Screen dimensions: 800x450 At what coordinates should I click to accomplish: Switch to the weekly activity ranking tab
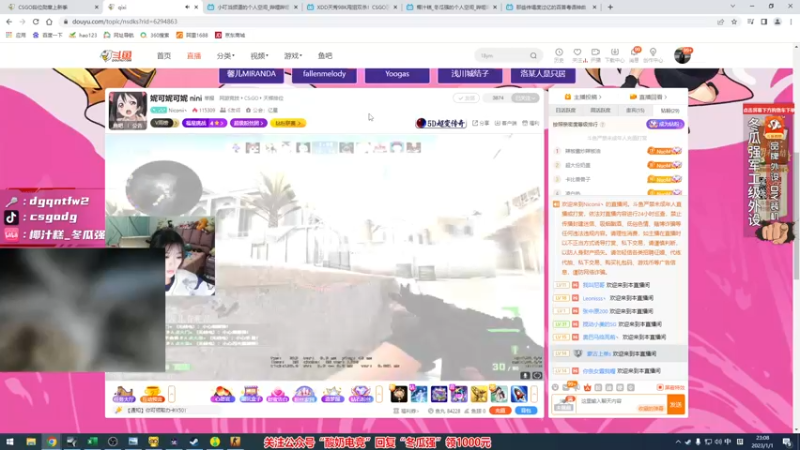click(x=600, y=110)
